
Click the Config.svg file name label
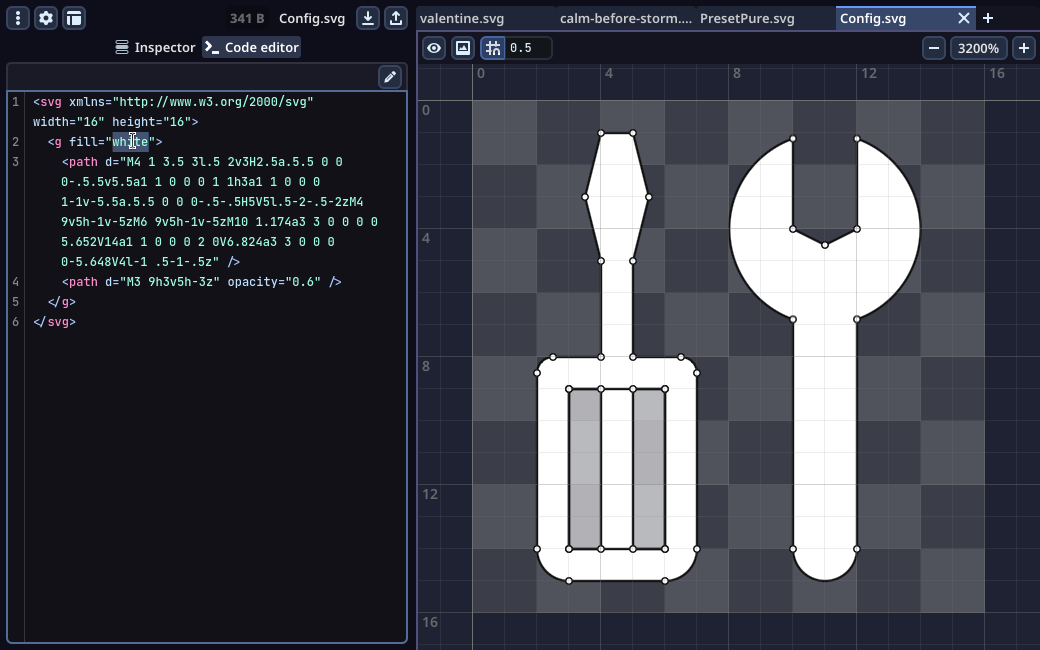click(x=312, y=19)
